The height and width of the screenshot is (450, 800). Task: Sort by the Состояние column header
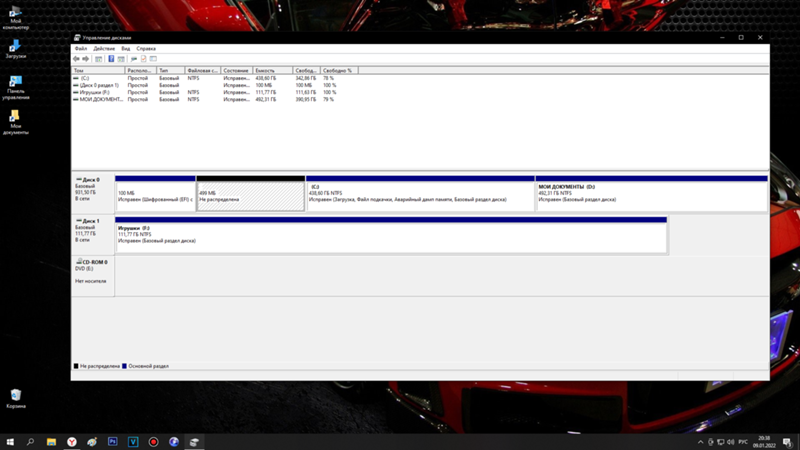(x=236, y=70)
